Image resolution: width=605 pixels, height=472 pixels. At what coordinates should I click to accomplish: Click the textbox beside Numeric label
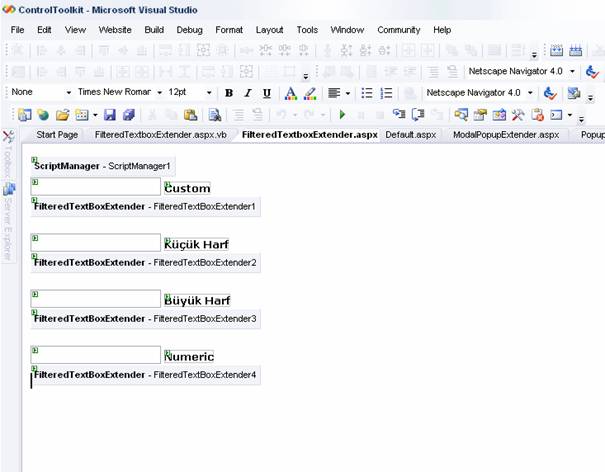[96, 355]
